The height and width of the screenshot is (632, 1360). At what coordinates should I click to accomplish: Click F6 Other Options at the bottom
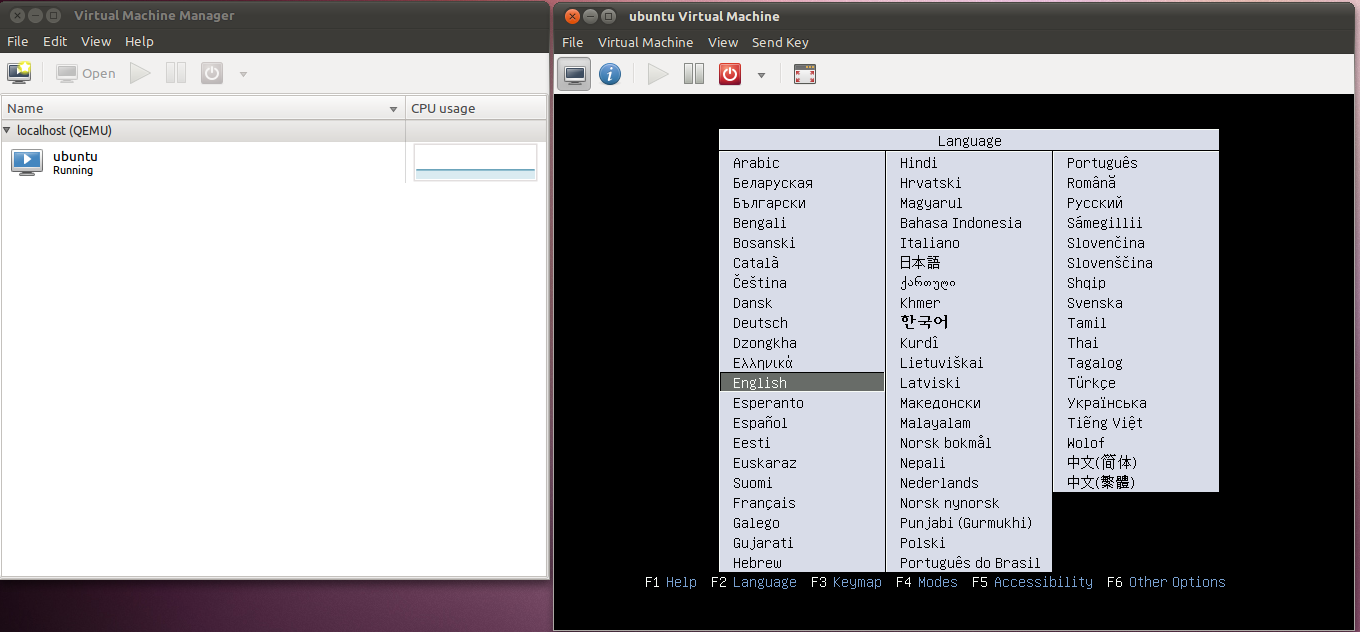pyautogui.click(x=1166, y=582)
